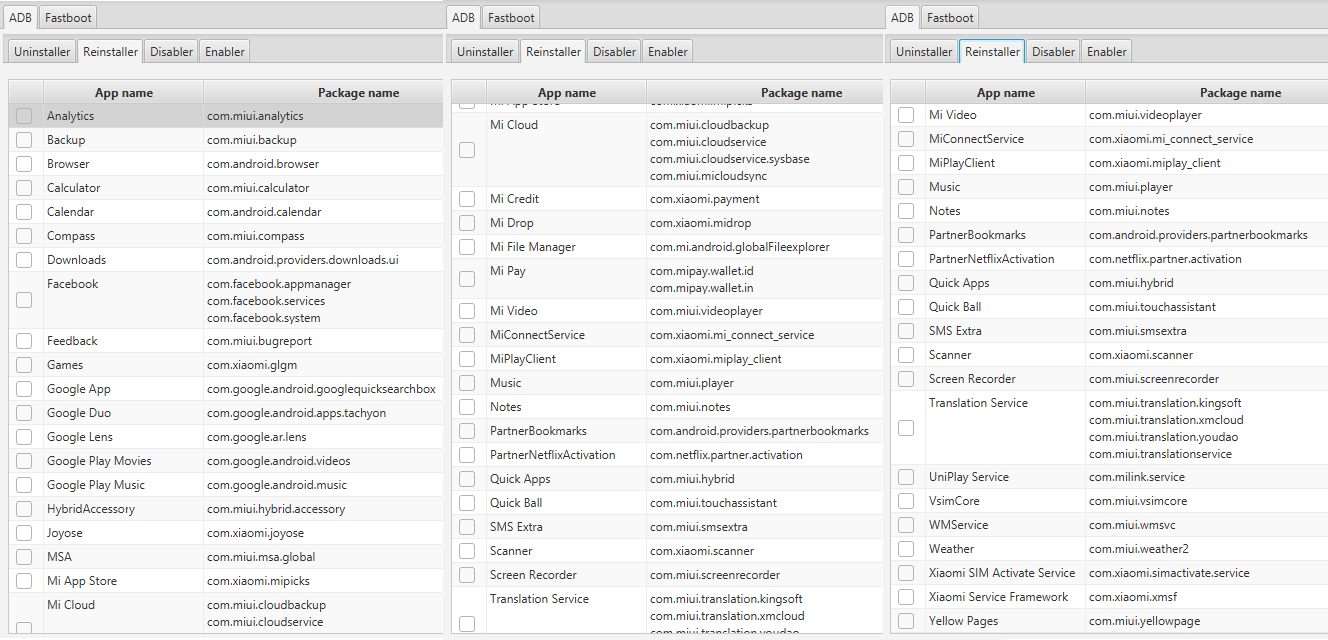Mark the MSA checkbox

point(24,557)
